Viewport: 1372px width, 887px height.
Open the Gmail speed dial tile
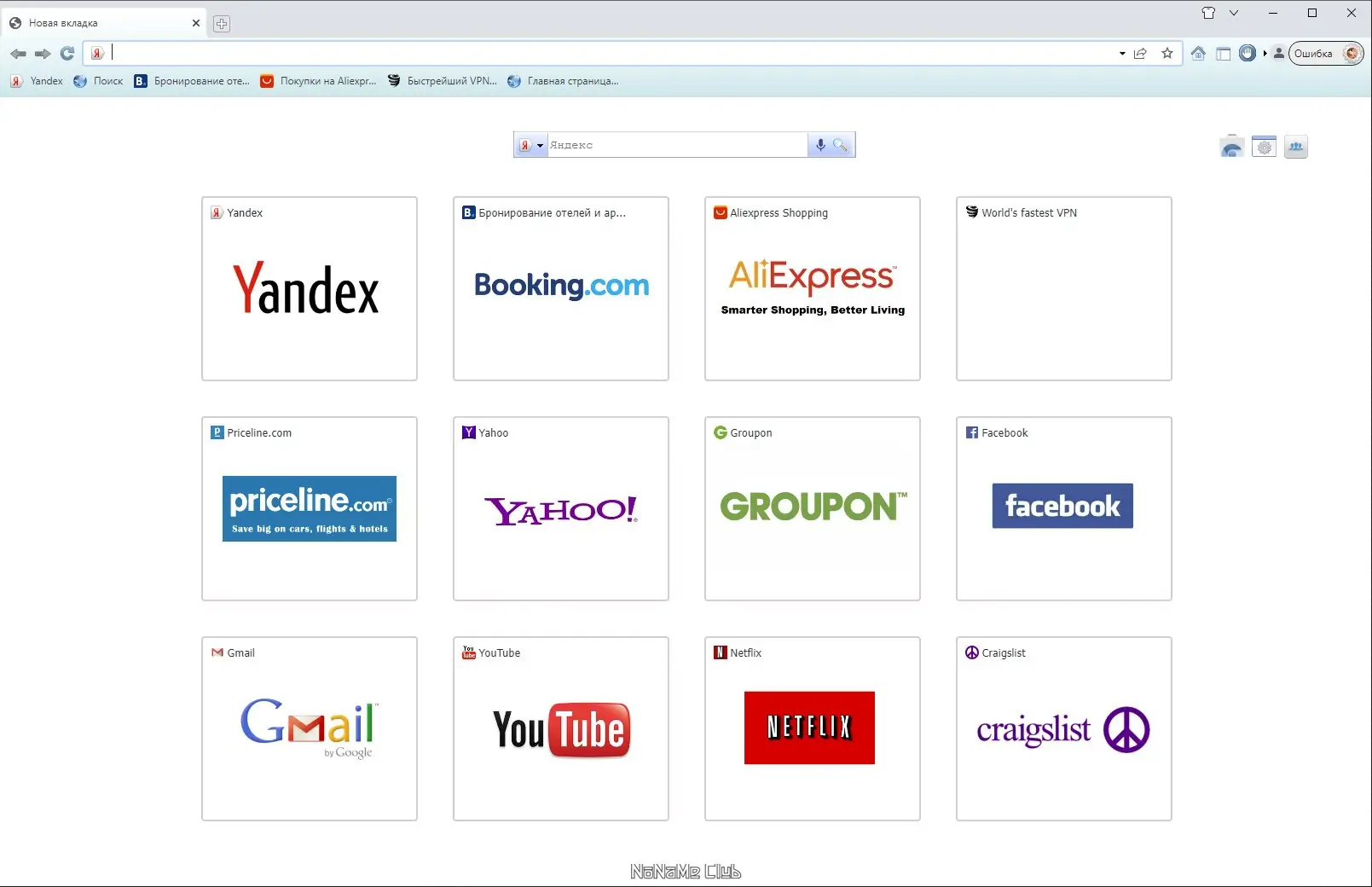click(310, 728)
